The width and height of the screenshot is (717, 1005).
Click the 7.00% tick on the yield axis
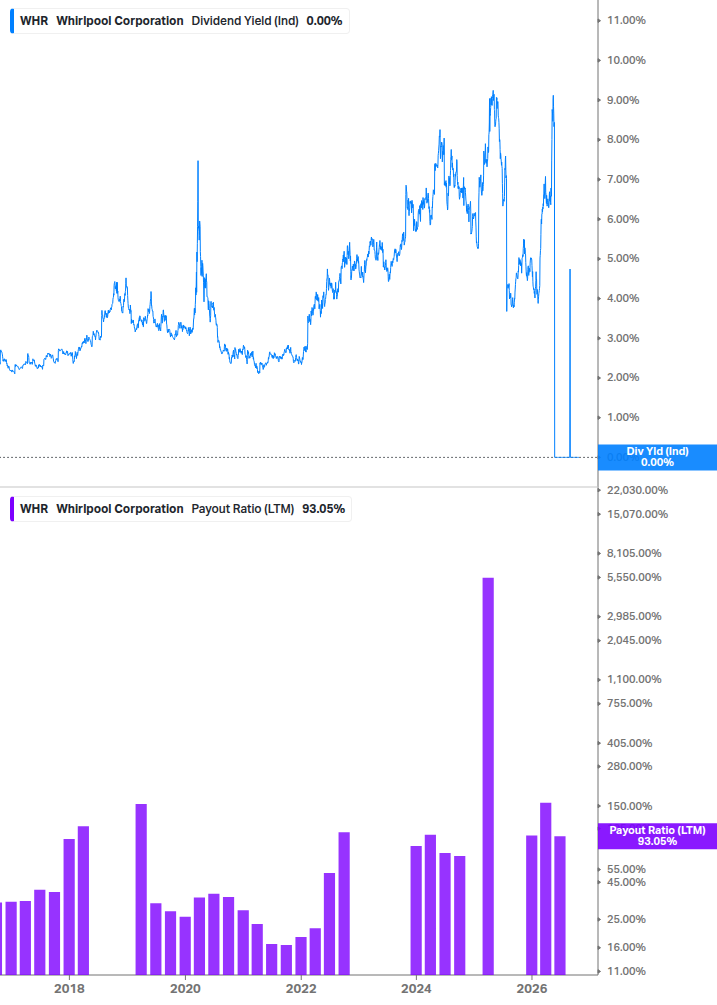tap(623, 179)
